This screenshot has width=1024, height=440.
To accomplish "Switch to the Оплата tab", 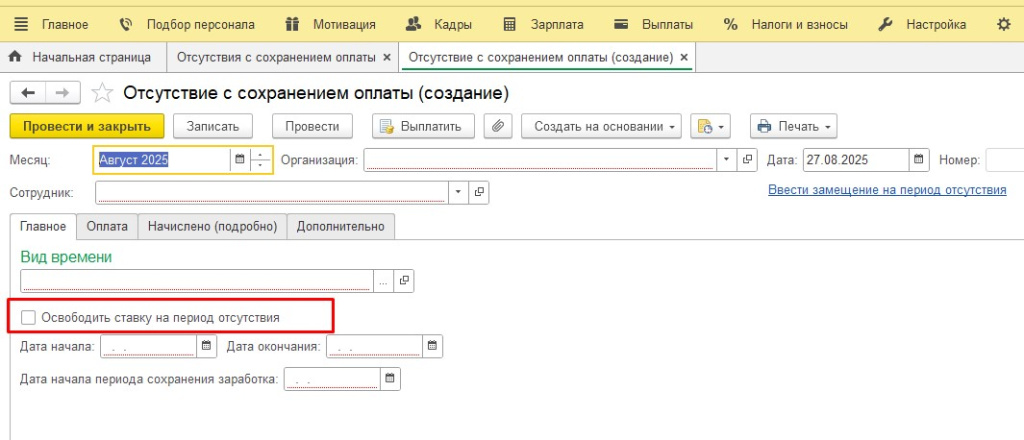I will pos(107,227).
